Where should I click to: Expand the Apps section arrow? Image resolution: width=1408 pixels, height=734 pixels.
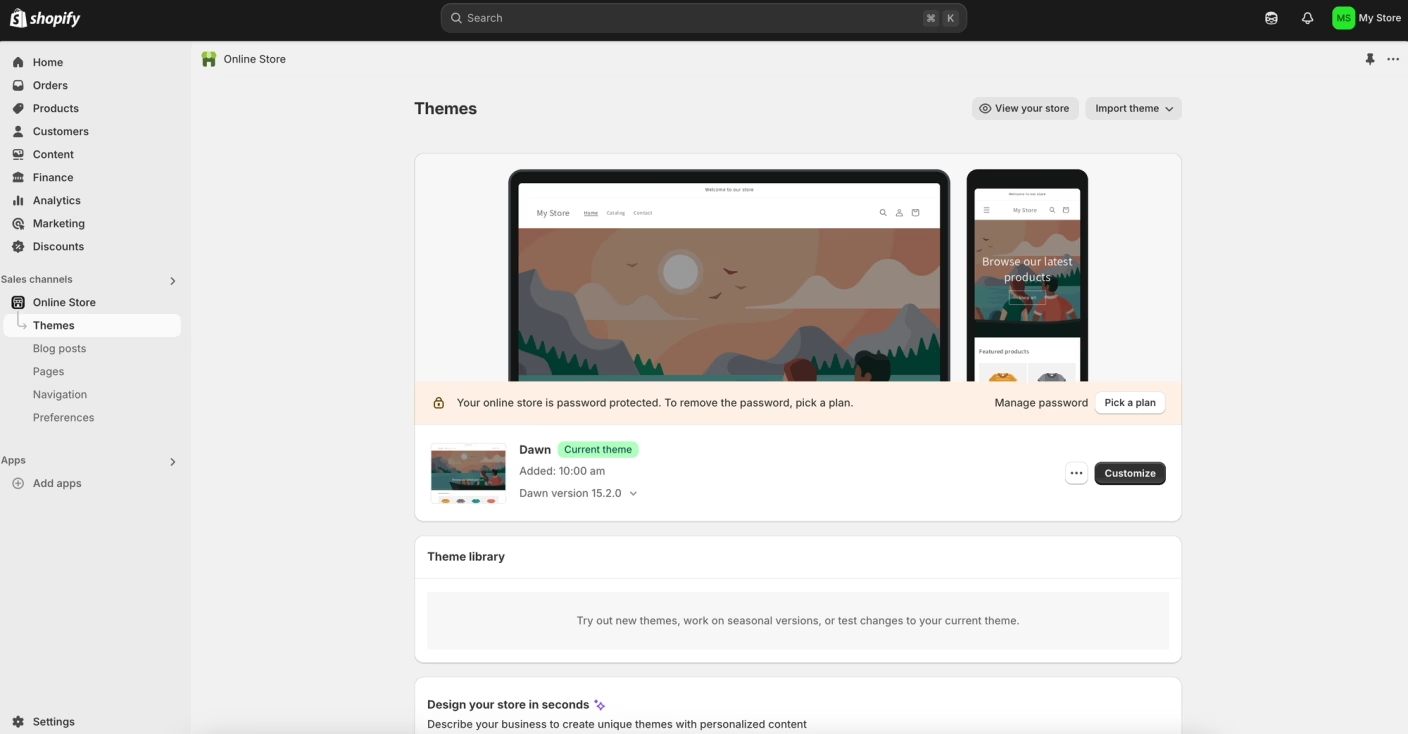pyautogui.click(x=172, y=461)
